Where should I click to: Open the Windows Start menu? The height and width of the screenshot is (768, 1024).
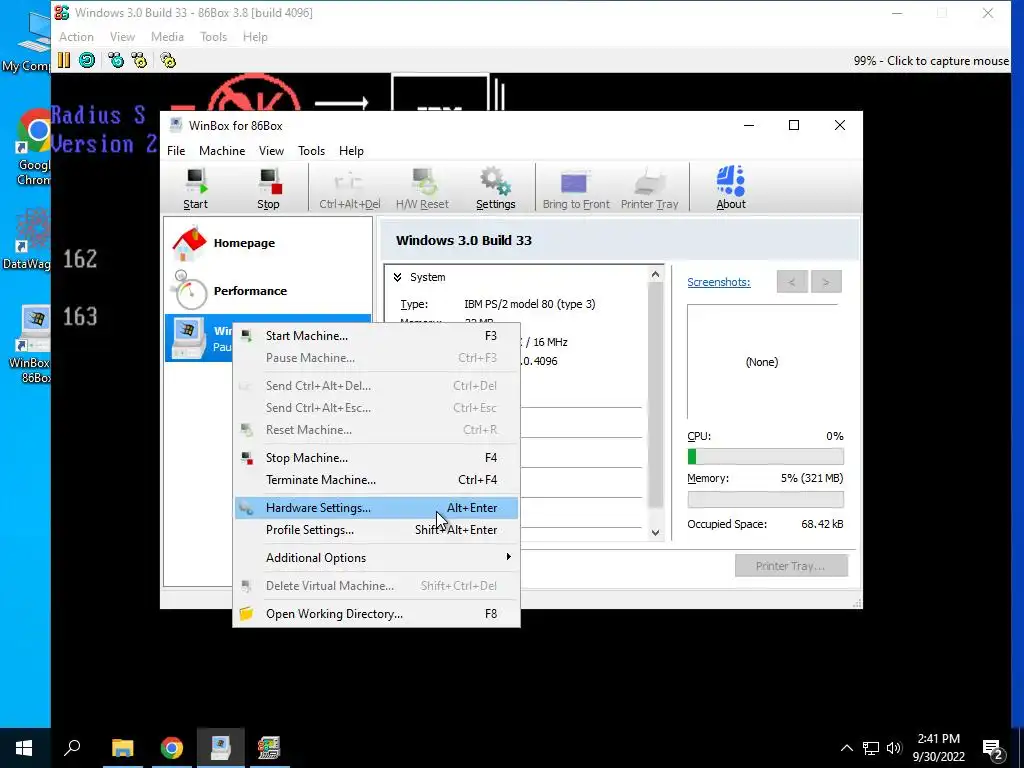pos(24,748)
